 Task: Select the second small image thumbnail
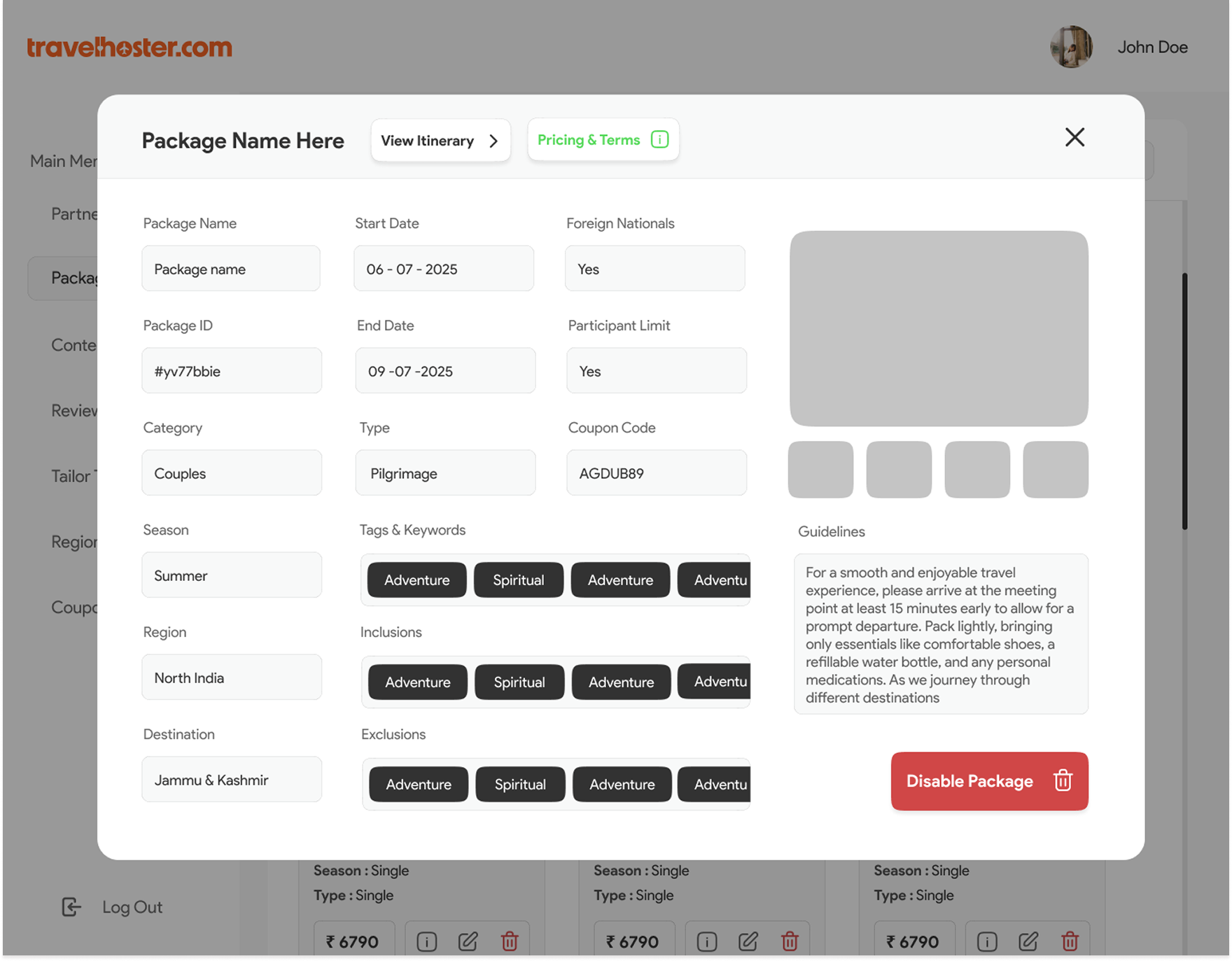coord(899,470)
